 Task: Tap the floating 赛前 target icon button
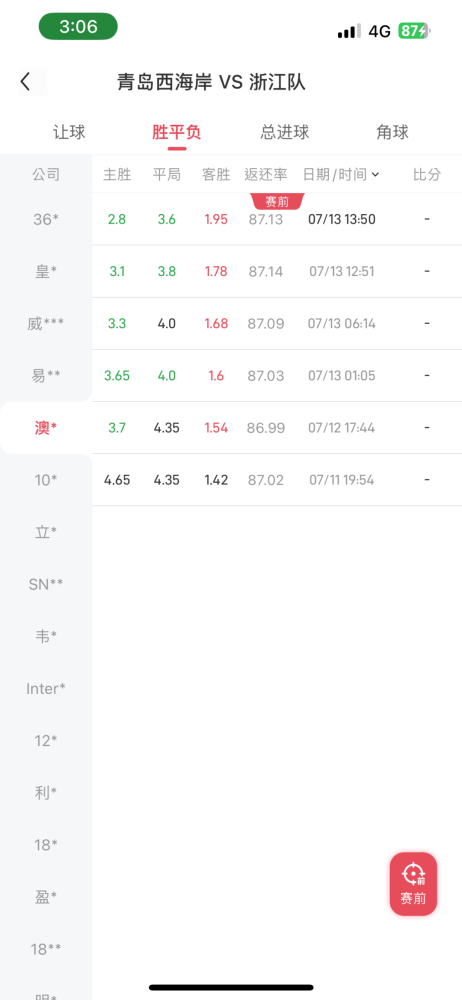click(414, 883)
